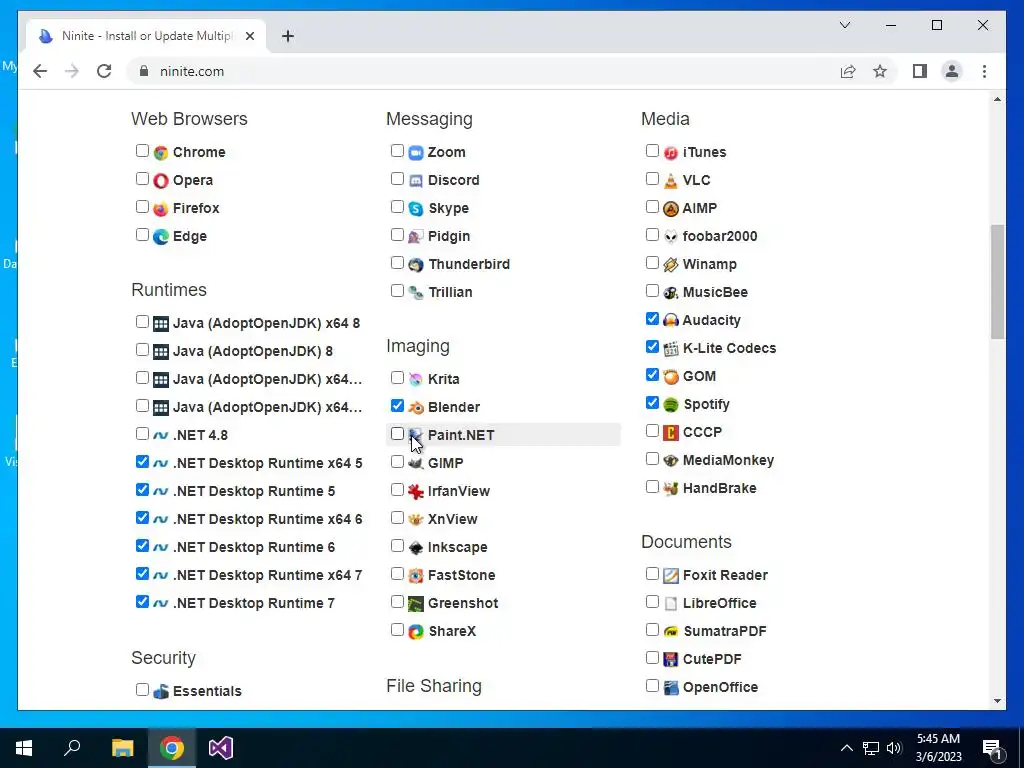Screen dimensions: 1024x768
Task: Open the notification center in taskbar
Action: coord(992,748)
